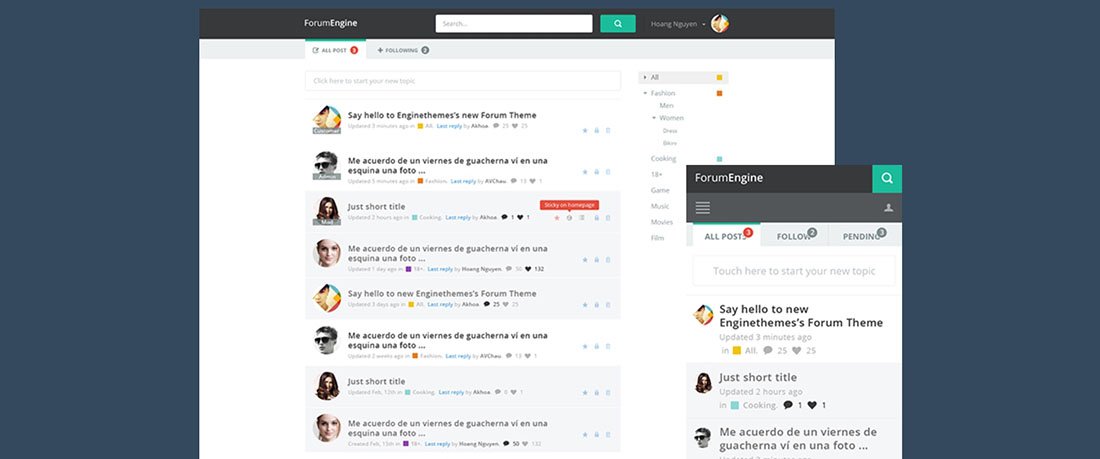Image resolution: width=1100 pixels, height=459 pixels.
Task: Click the ForumEngine logo in desktop header
Action: click(331, 24)
